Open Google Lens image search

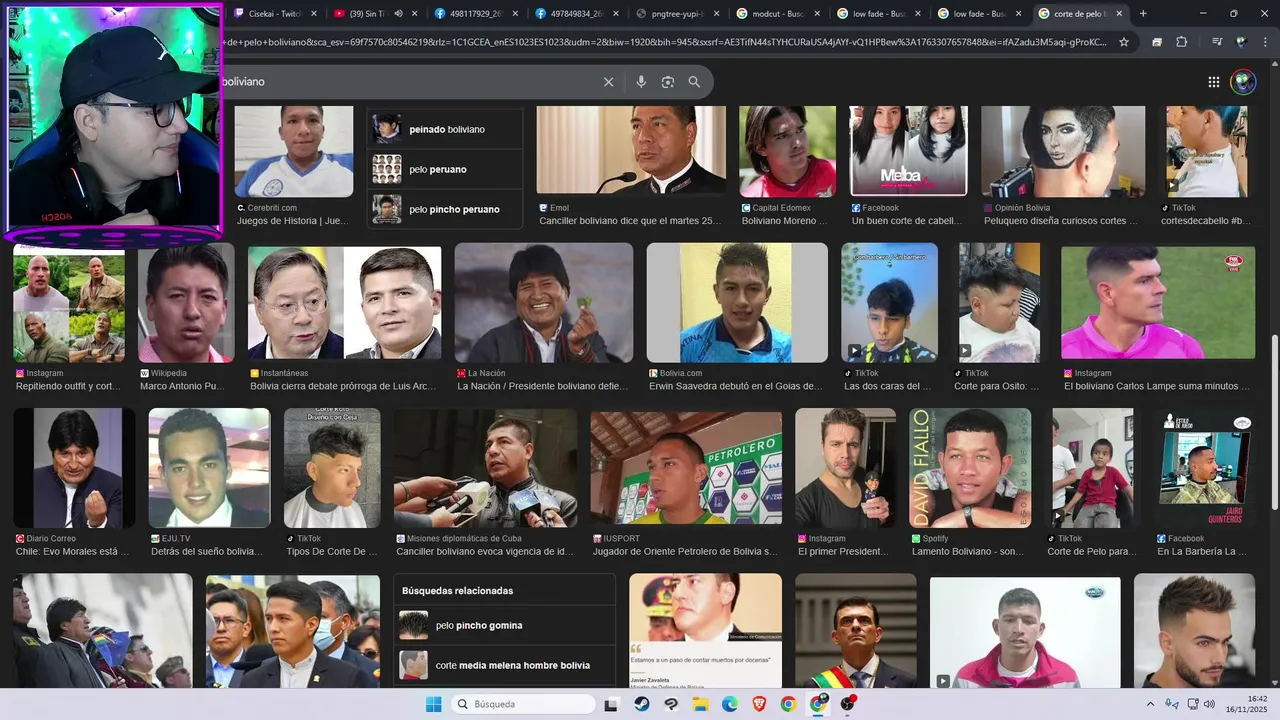point(668,82)
